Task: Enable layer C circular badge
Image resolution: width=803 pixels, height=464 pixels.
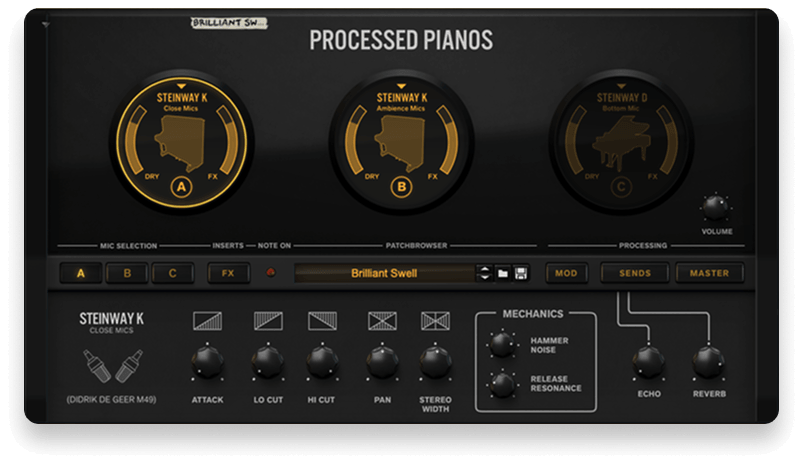Action: (x=621, y=187)
